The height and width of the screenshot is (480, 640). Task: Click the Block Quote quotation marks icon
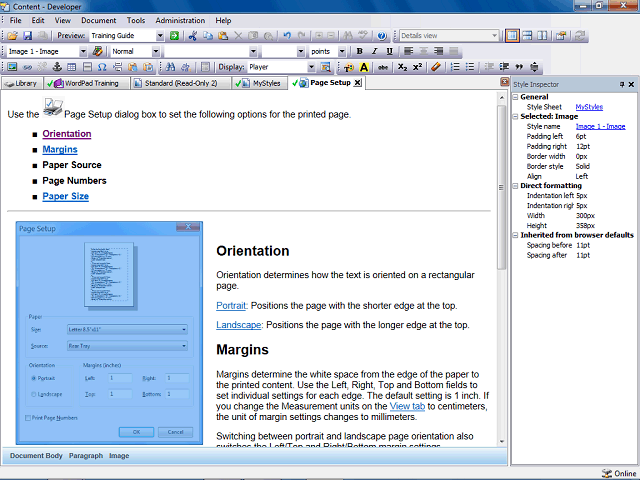pos(519,67)
